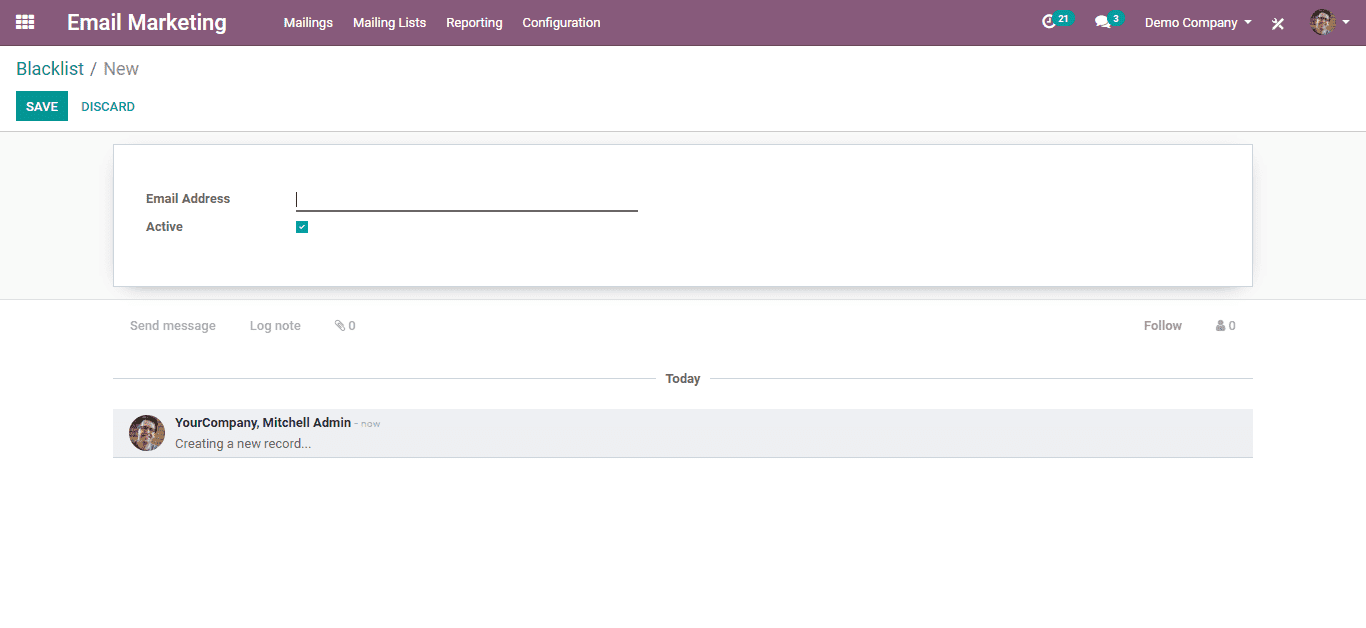Image resolution: width=1366 pixels, height=628 pixels.
Task: Click the Active field label
Action: pyautogui.click(x=164, y=227)
